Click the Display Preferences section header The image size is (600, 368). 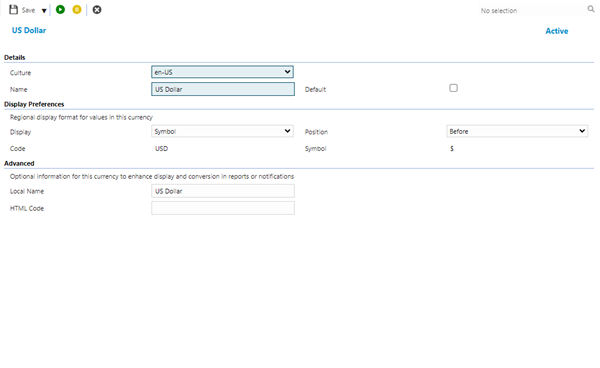pyautogui.click(x=34, y=104)
